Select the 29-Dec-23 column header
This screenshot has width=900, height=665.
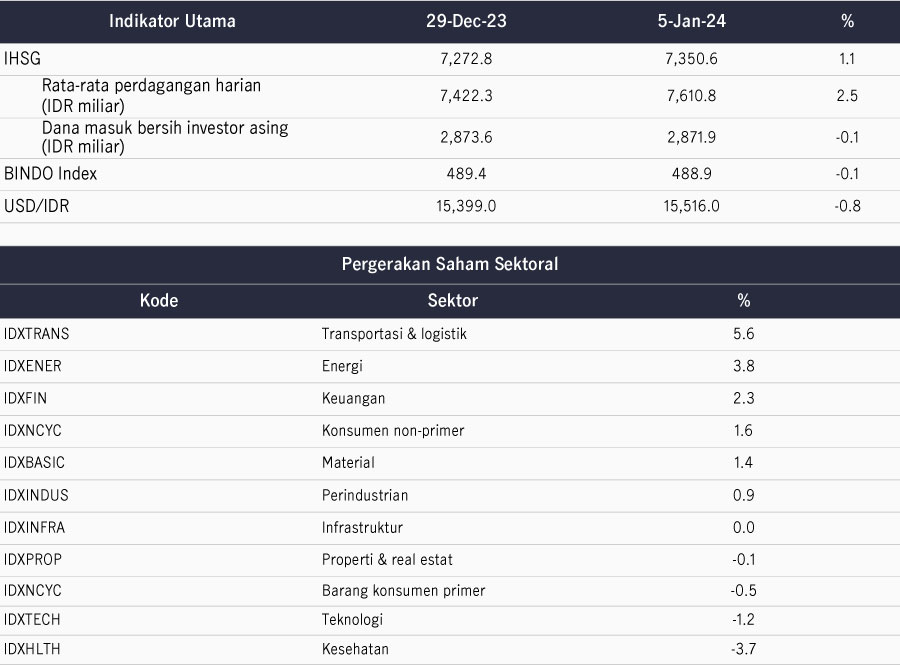pyautogui.click(x=466, y=21)
